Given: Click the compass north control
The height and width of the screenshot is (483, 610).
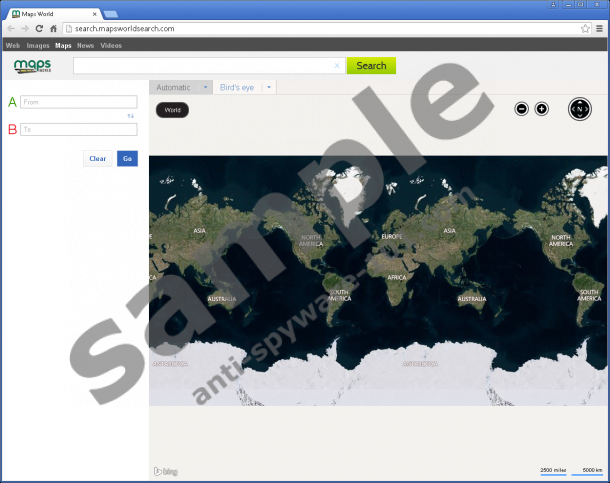Looking at the screenshot, I should pyautogui.click(x=580, y=109).
